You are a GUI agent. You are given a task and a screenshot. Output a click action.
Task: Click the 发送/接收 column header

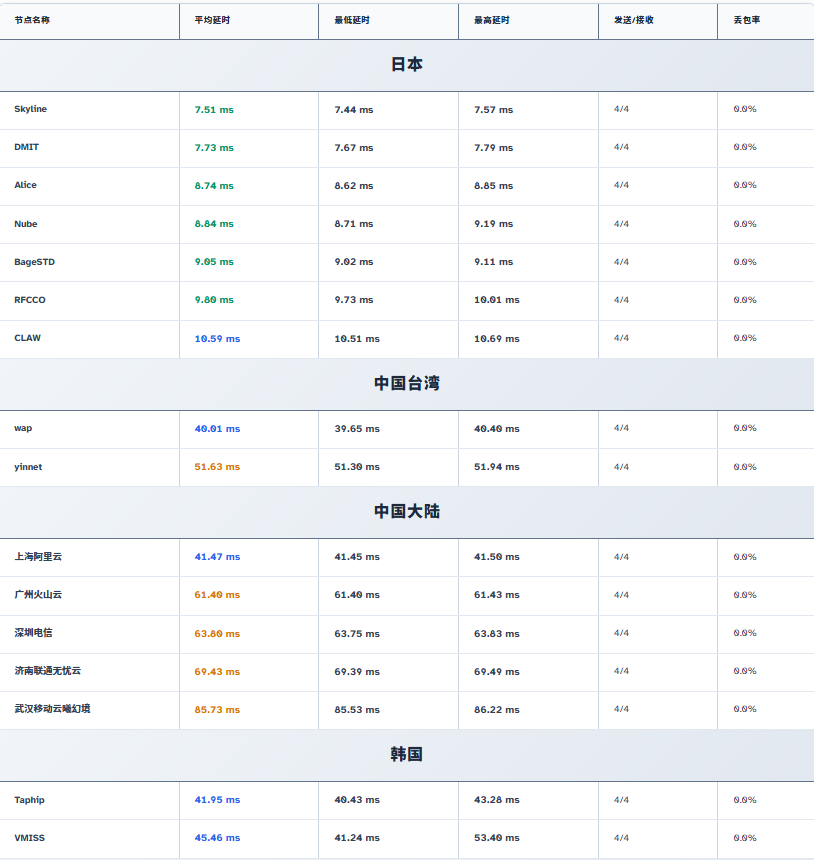click(x=634, y=20)
